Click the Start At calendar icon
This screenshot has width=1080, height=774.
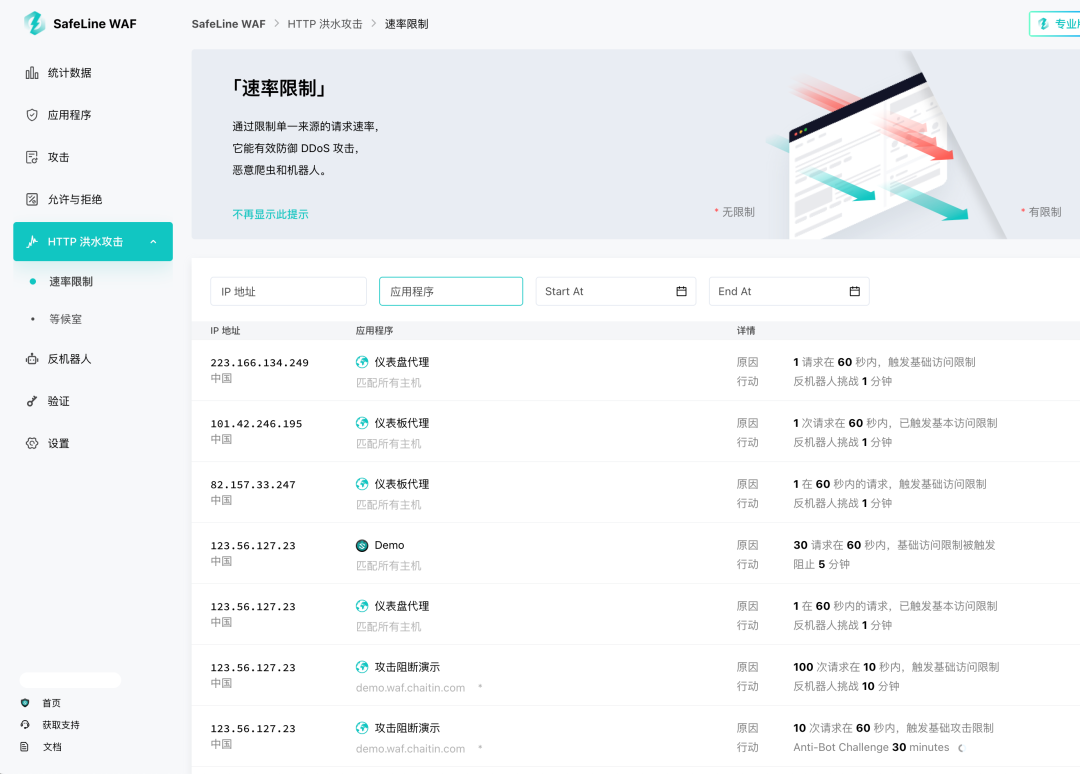[x=681, y=291]
